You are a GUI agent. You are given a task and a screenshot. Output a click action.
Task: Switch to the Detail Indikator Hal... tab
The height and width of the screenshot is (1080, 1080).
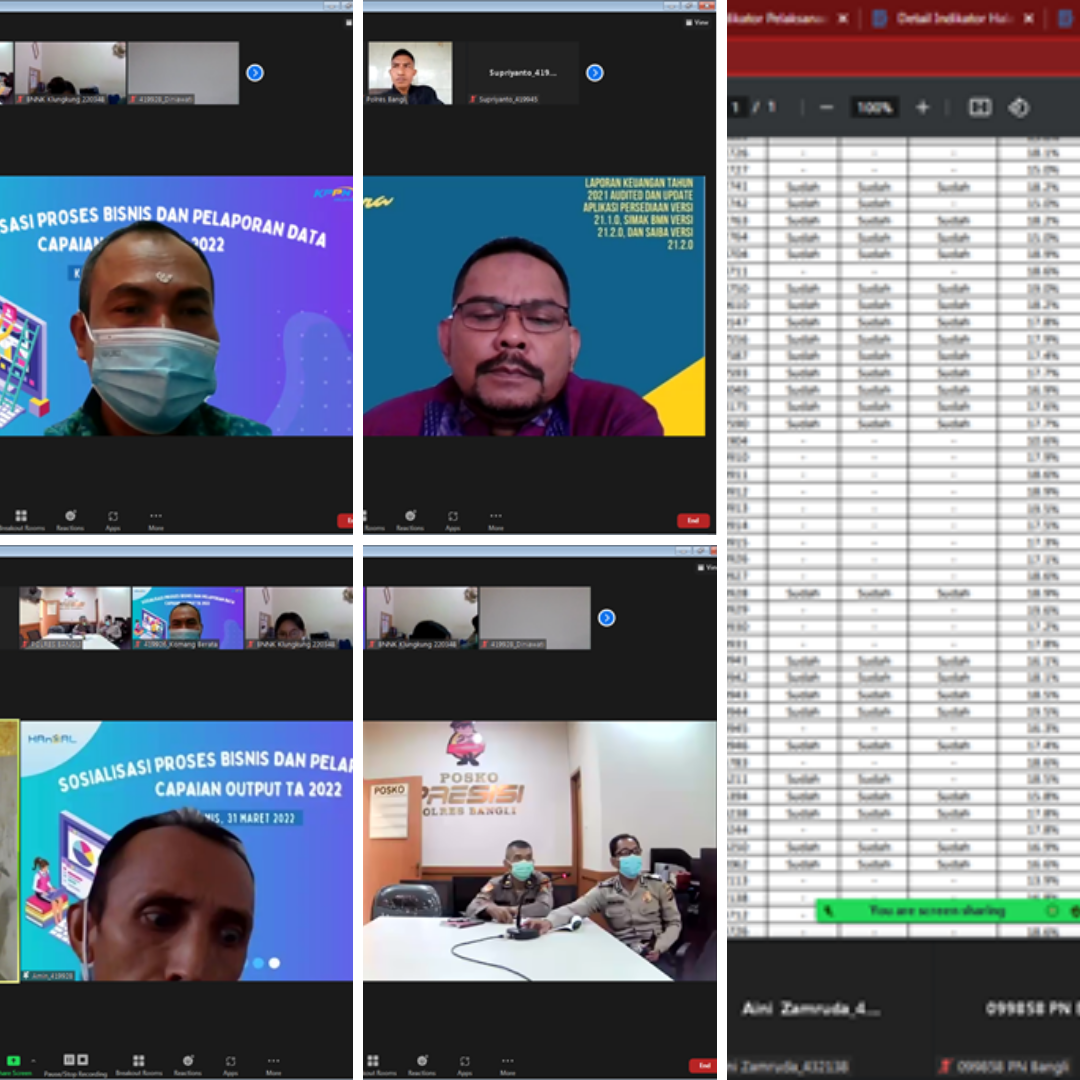click(951, 18)
